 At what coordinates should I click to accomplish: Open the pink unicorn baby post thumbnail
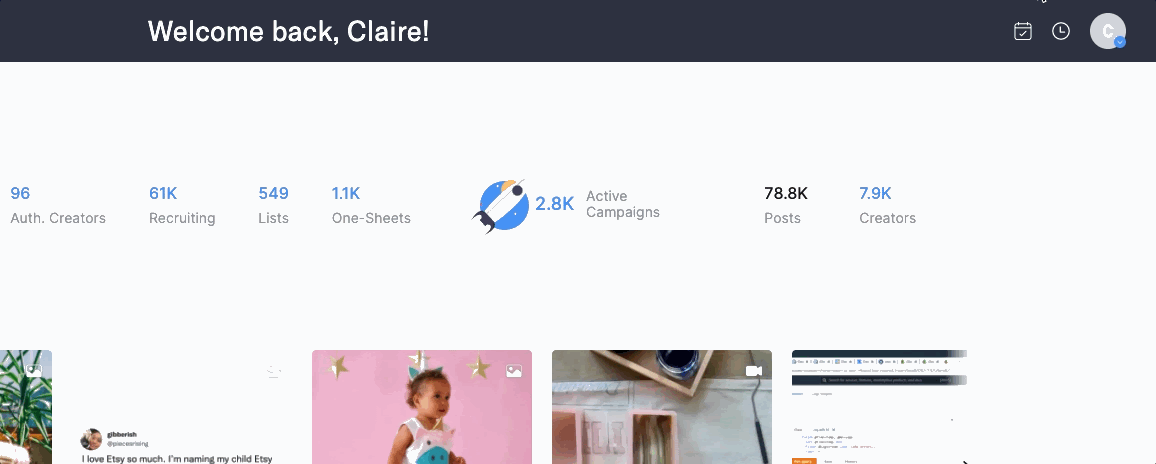(x=422, y=407)
